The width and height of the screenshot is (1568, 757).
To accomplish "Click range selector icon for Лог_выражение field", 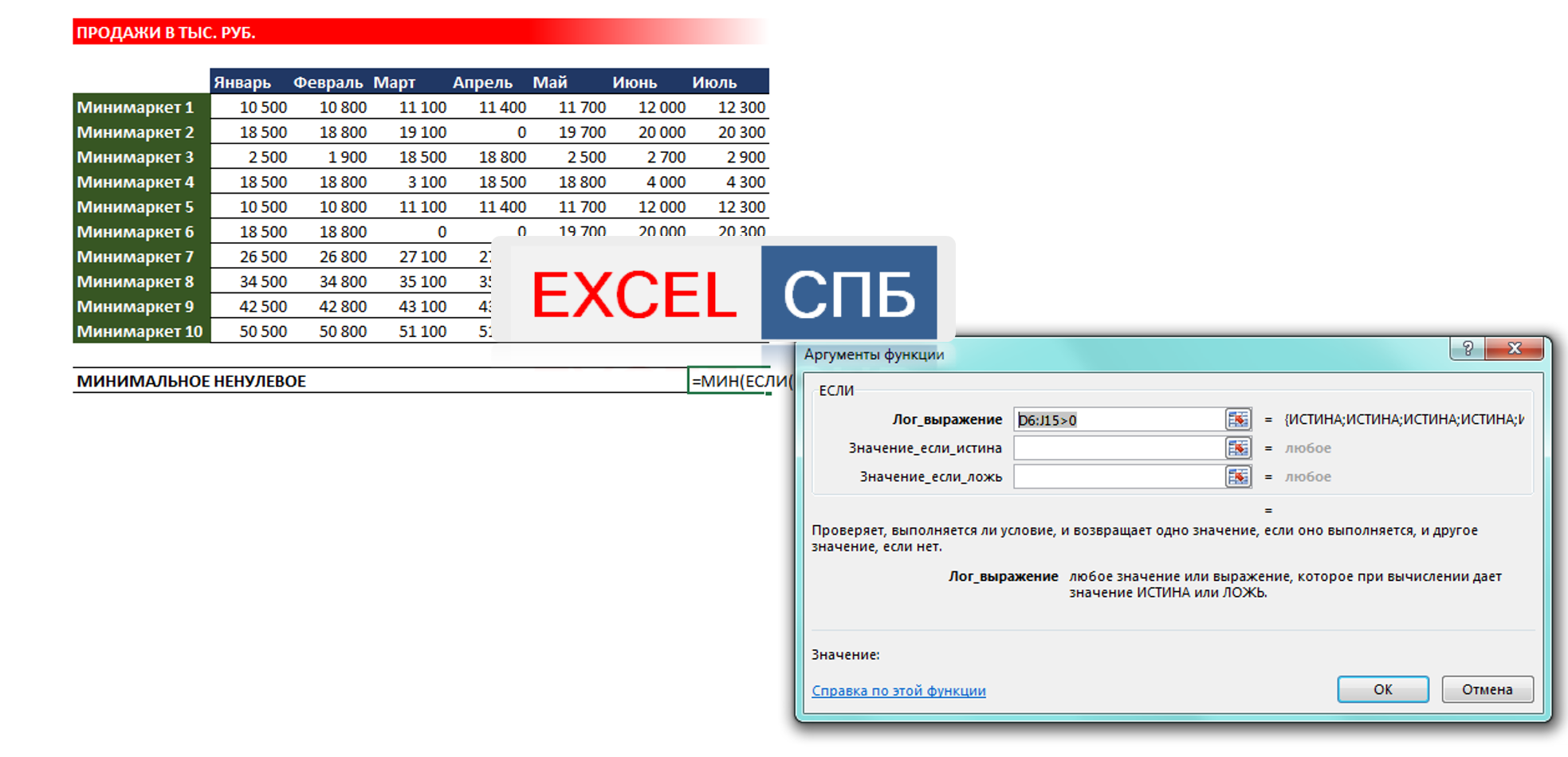I will [1237, 420].
